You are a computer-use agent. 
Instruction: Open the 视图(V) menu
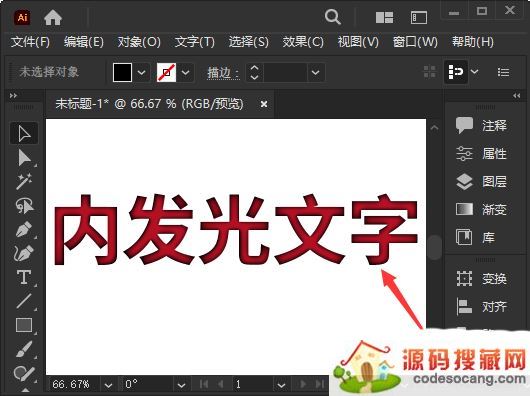point(358,42)
